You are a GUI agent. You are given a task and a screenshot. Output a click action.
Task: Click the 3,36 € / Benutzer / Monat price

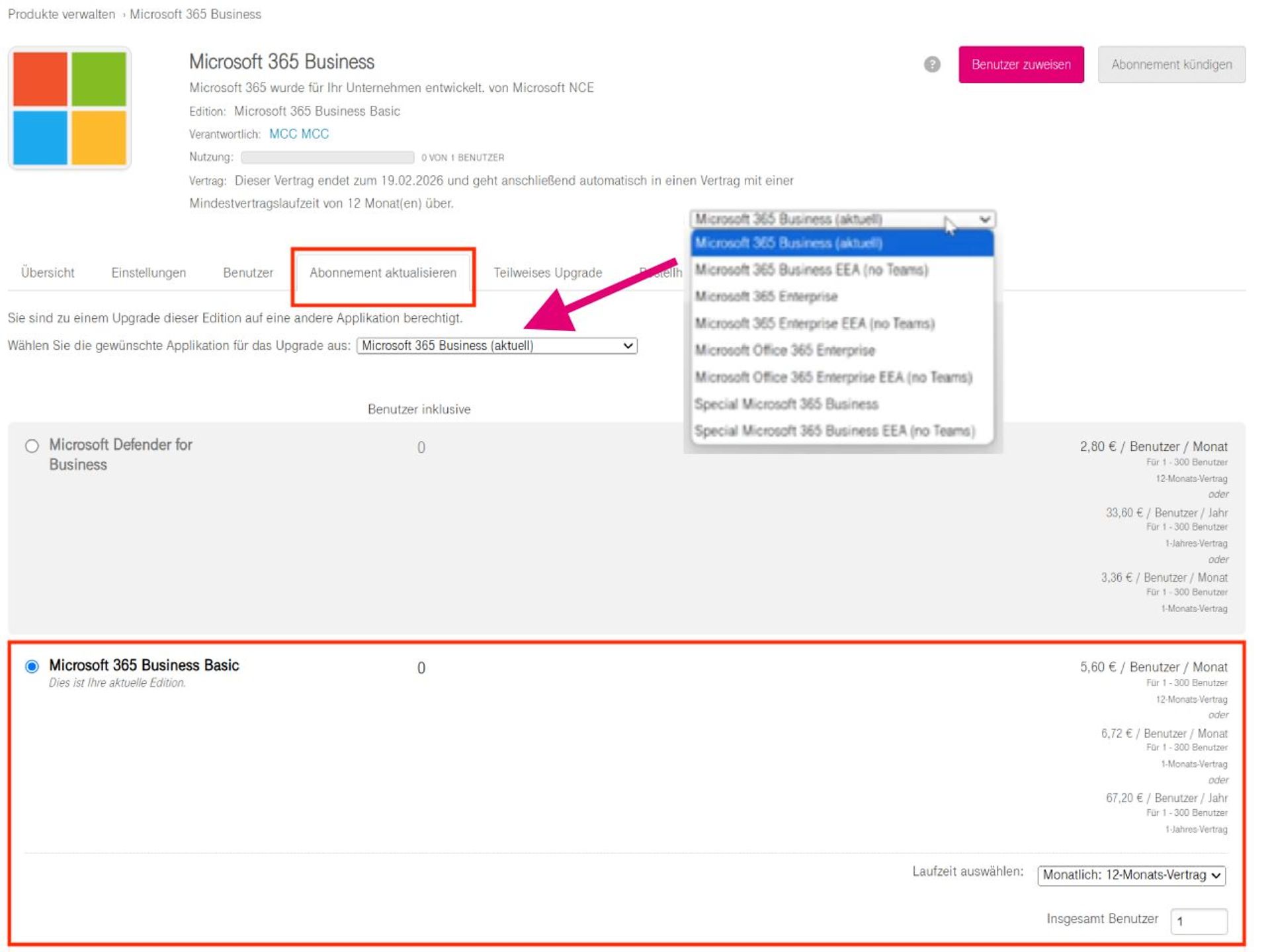click(x=1164, y=577)
